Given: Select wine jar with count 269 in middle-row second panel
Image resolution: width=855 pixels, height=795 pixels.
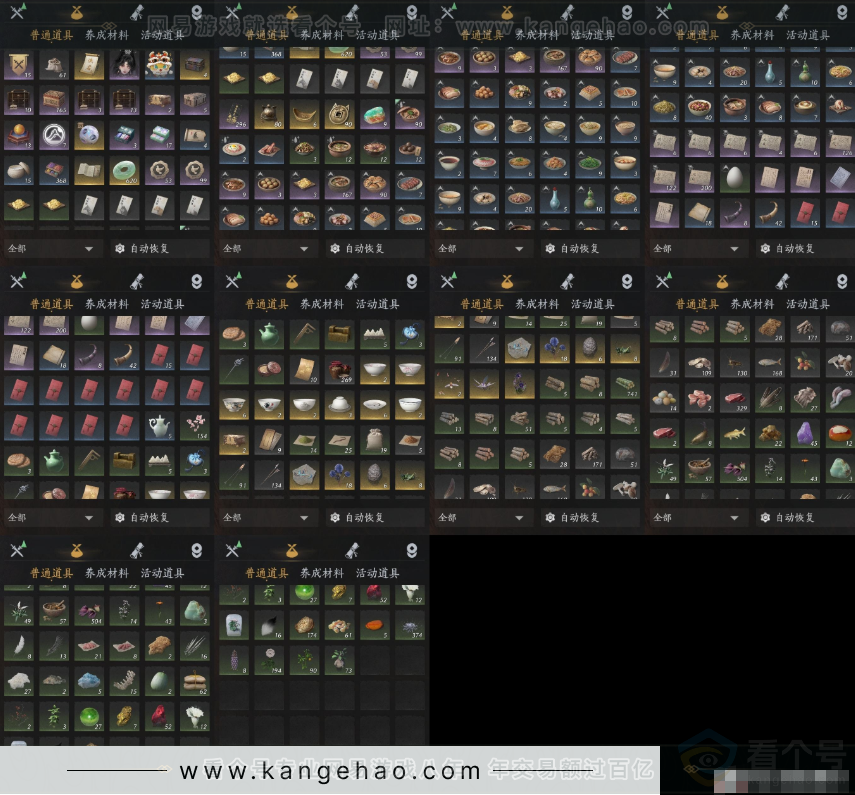Looking at the screenshot, I should click(x=340, y=370).
